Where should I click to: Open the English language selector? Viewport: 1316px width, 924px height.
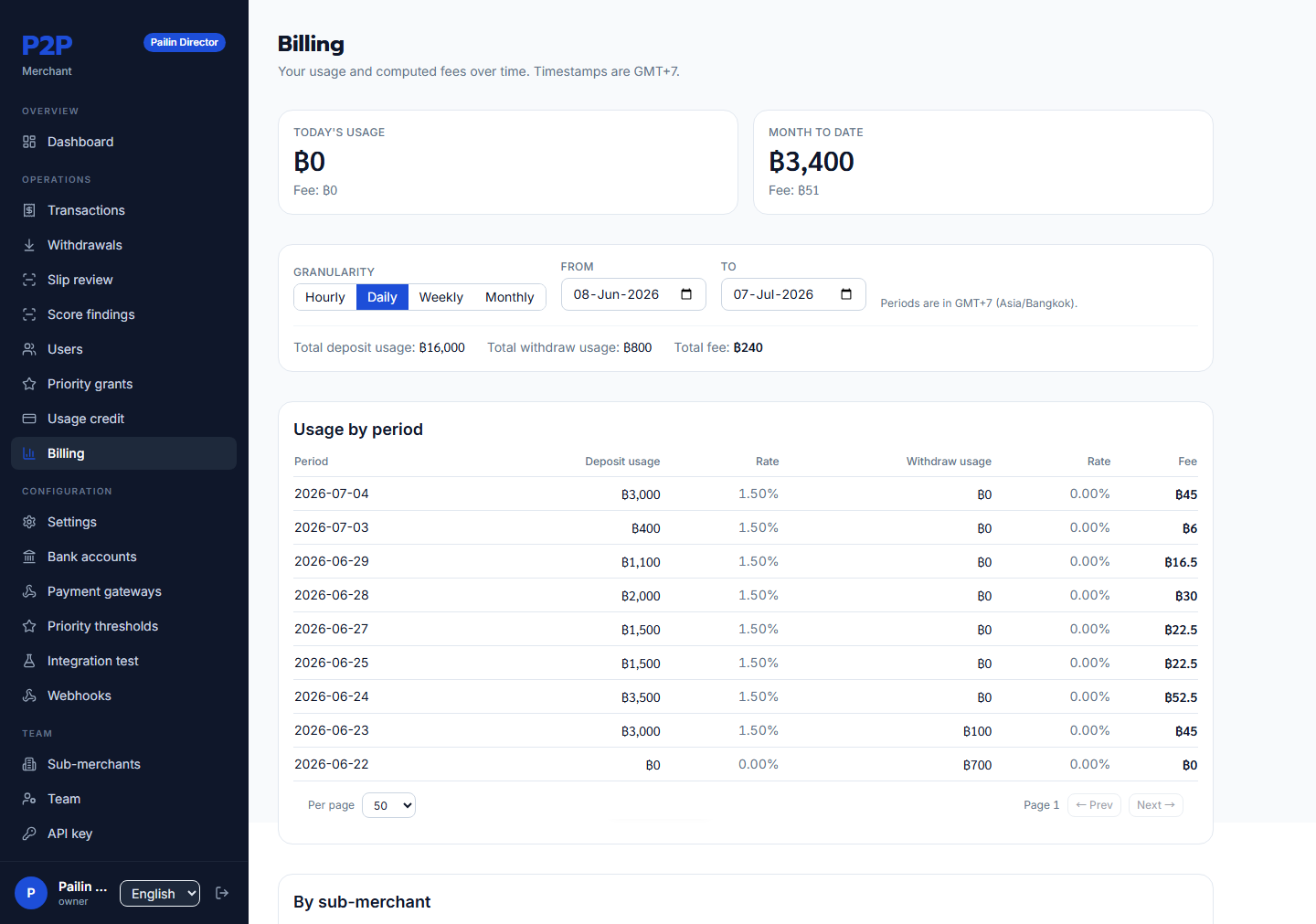[160, 893]
